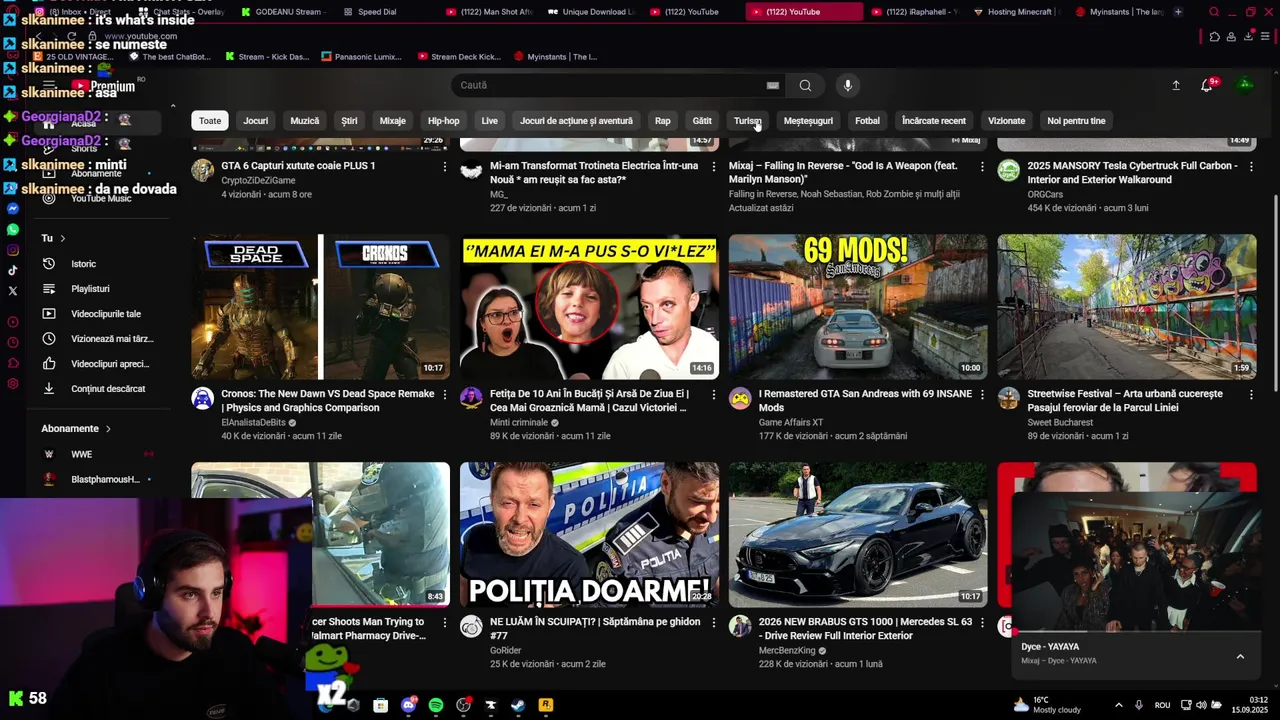Open browser sidebar history clock icon
This screenshot has width=1280, height=720.
tap(13, 343)
